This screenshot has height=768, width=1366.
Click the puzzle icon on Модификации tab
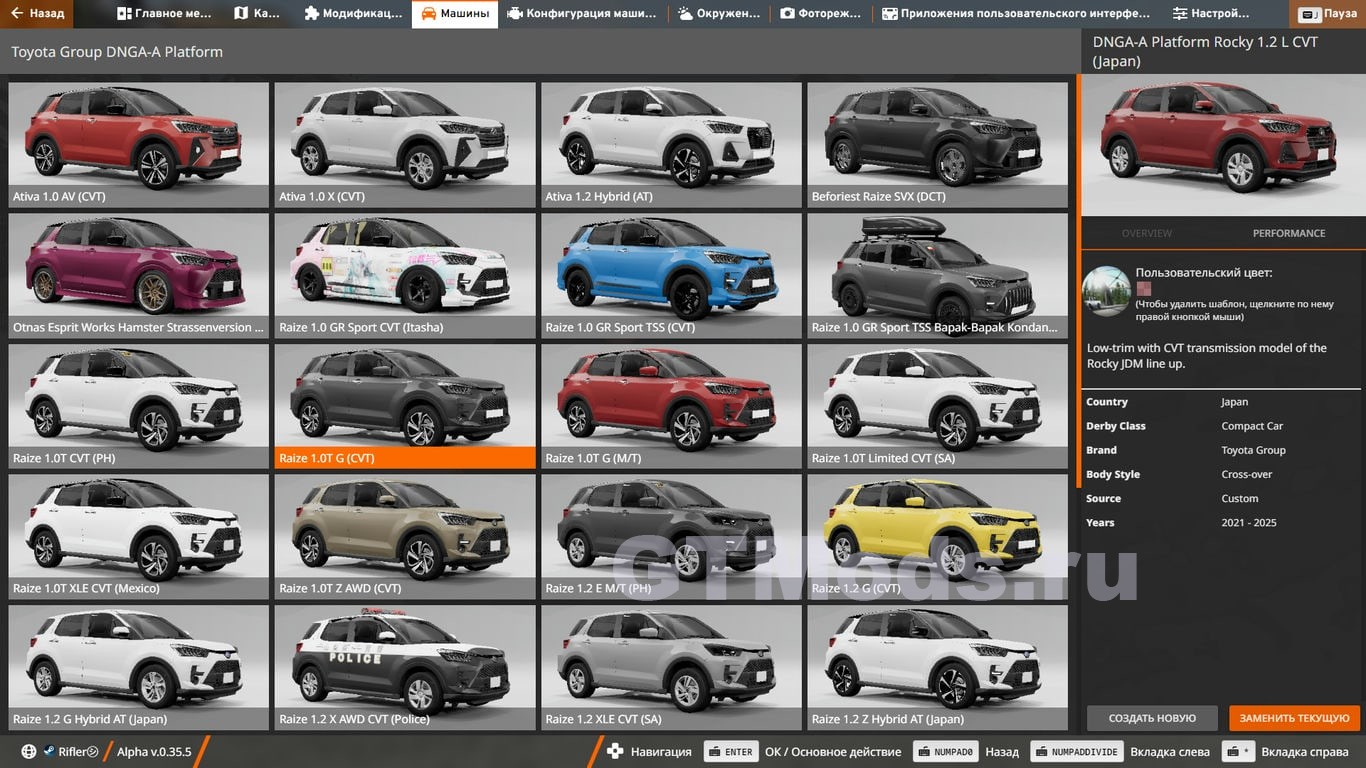click(312, 14)
